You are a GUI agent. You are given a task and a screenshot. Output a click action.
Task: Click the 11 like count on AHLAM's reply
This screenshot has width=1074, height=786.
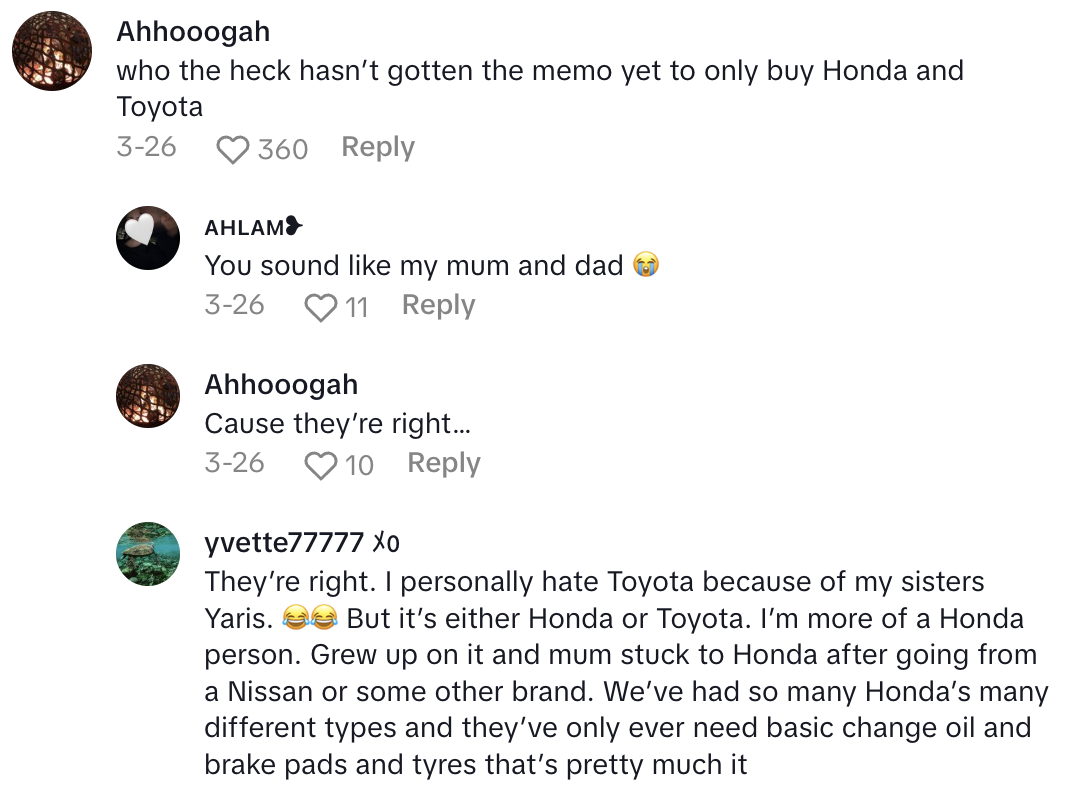(x=357, y=308)
